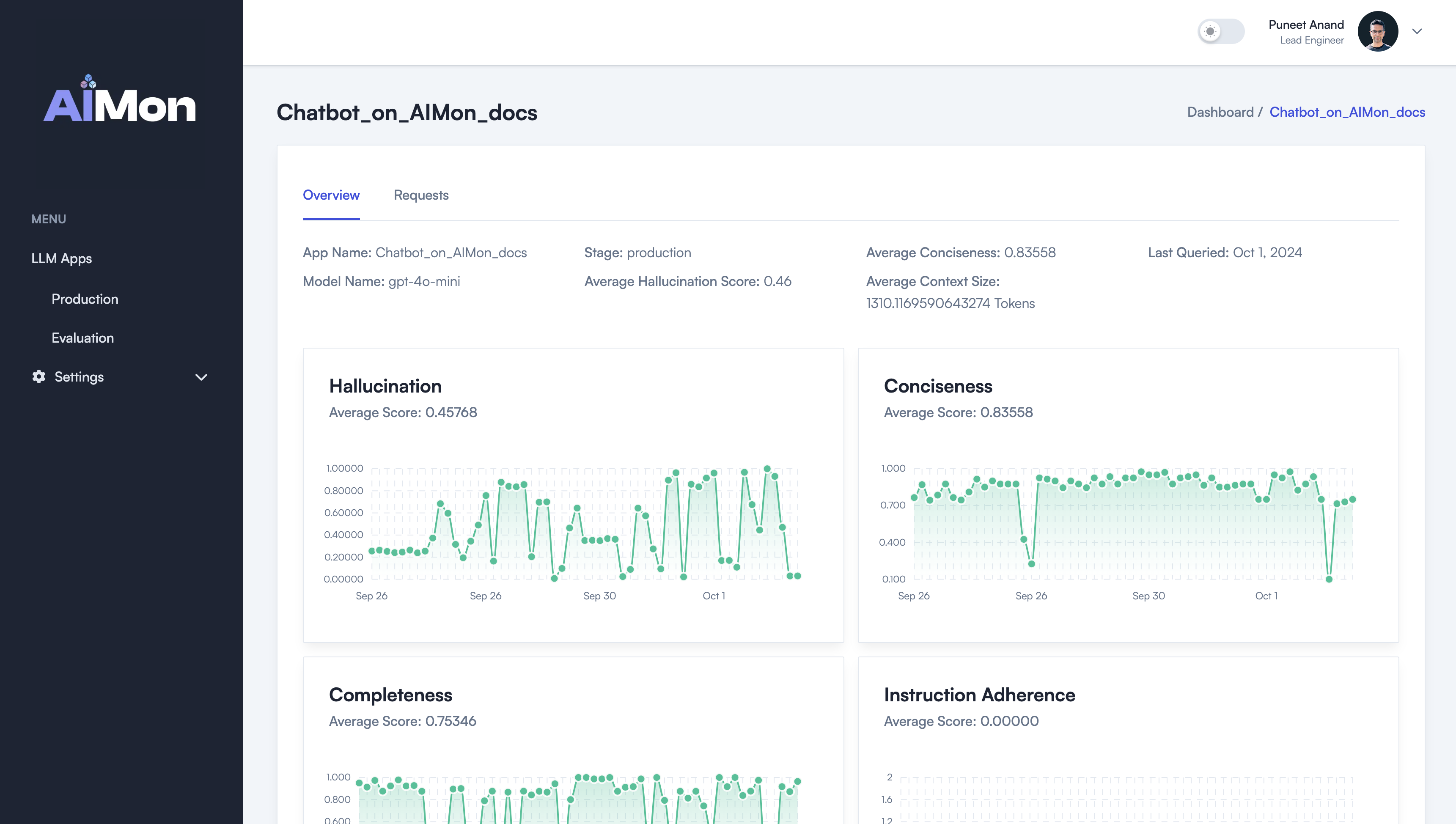Click the sun icon on theme switch
This screenshot has height=824, width=1456.
click(x=1210, y=32)
